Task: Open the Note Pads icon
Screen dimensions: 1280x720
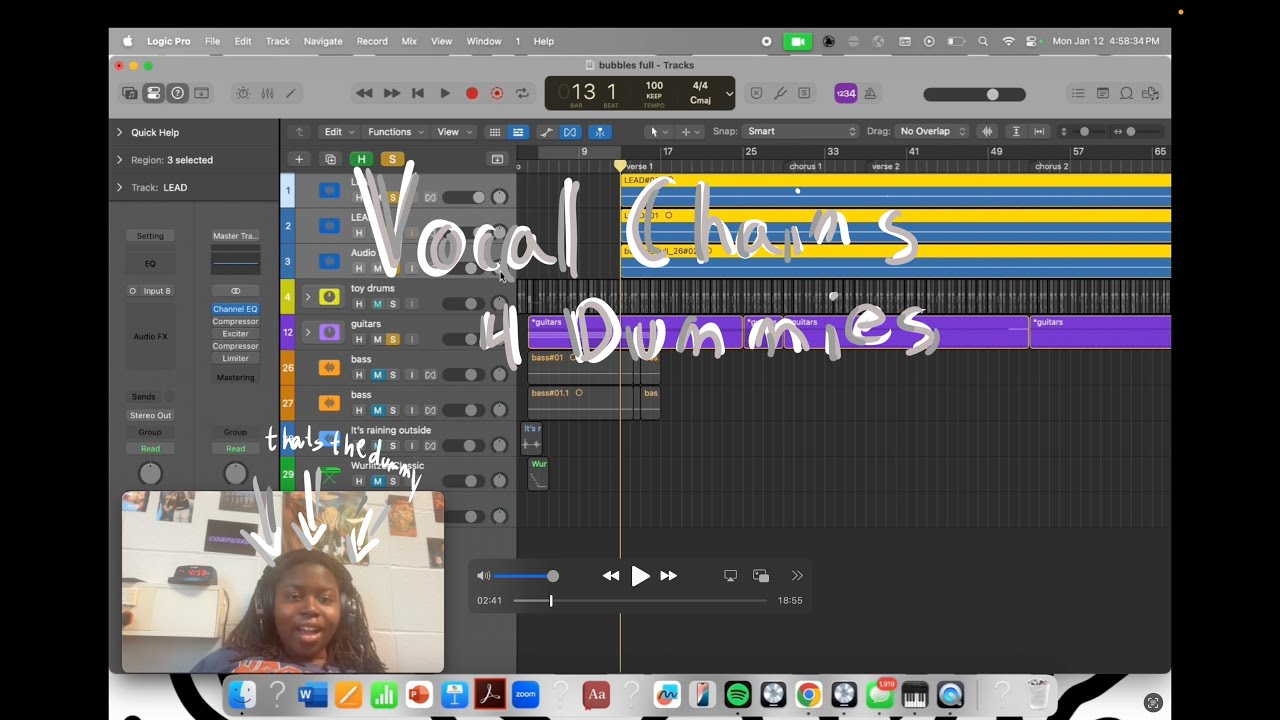Action: [1102, 93]
